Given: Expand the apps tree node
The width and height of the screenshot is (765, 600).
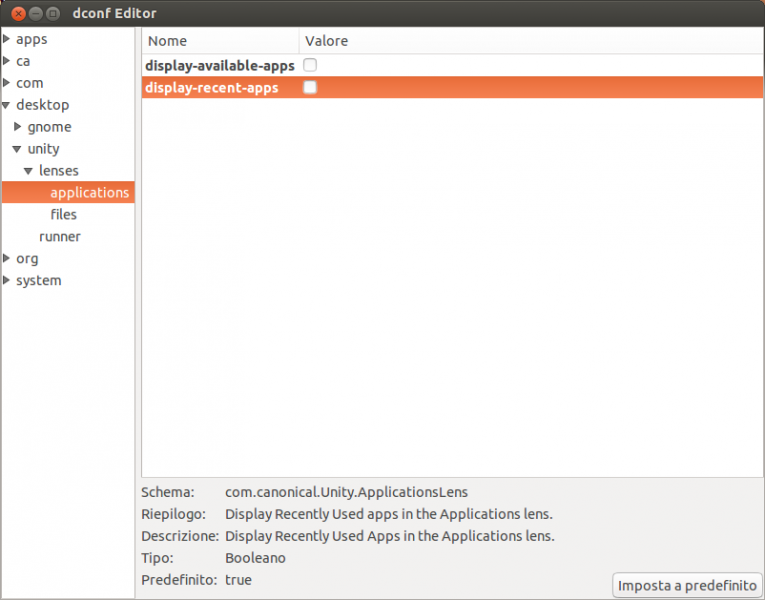Looking at the screenshot, I should coord(6,39).
